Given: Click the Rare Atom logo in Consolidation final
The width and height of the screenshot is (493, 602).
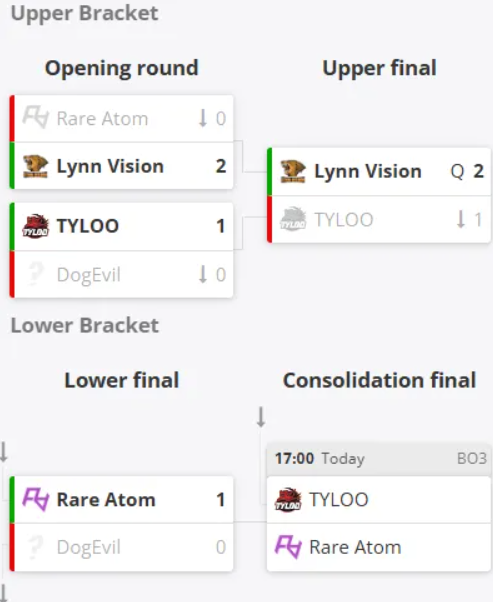Looking at the screenshot, I should click(288, 547).
